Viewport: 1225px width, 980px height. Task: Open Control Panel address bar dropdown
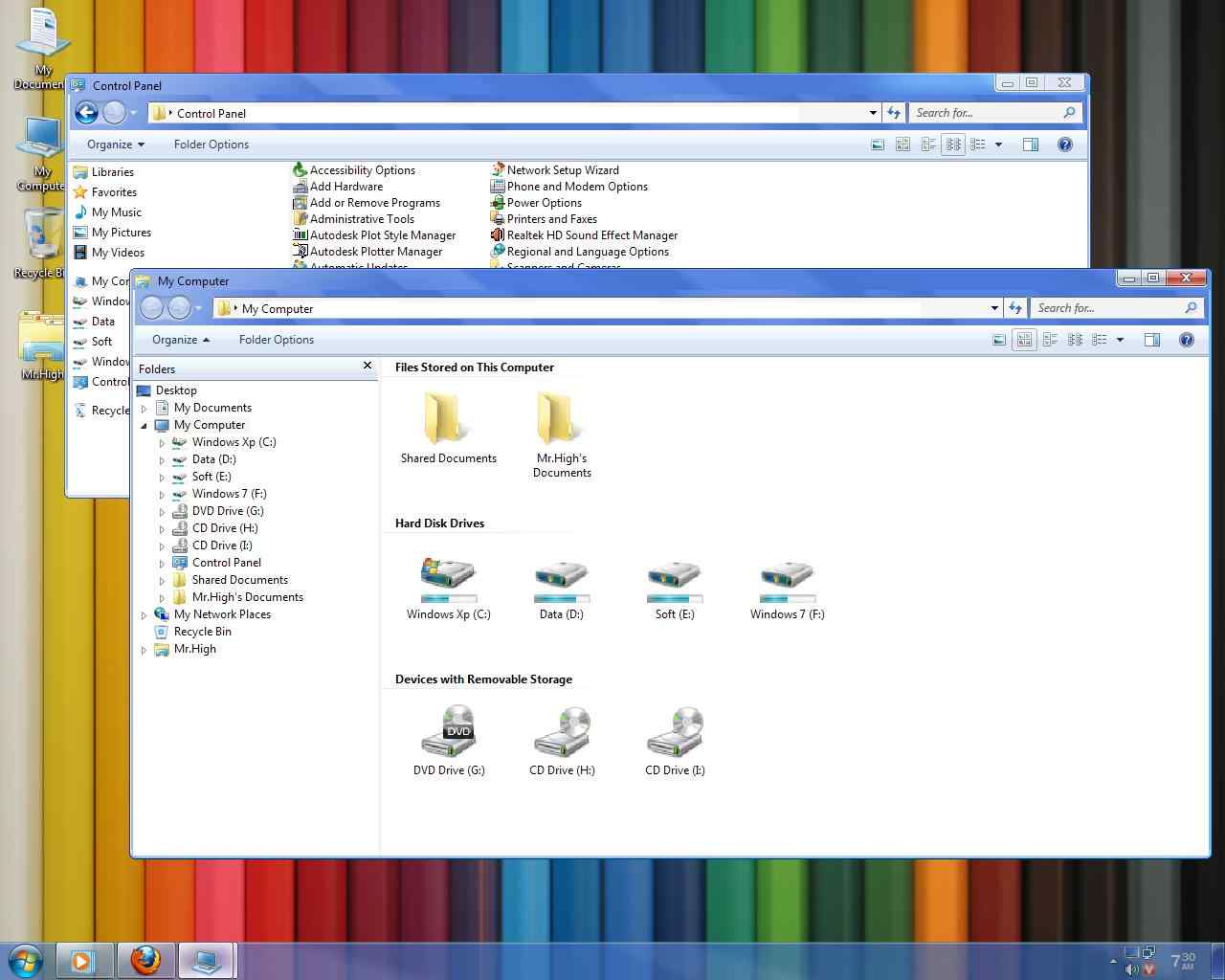[x=873, y=113]
